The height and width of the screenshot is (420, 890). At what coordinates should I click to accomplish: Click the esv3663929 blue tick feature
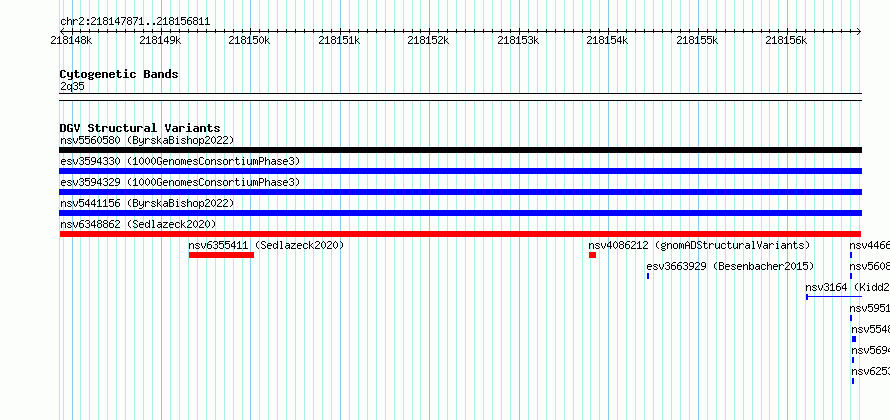pyautogui.click(x=648, y=276)
